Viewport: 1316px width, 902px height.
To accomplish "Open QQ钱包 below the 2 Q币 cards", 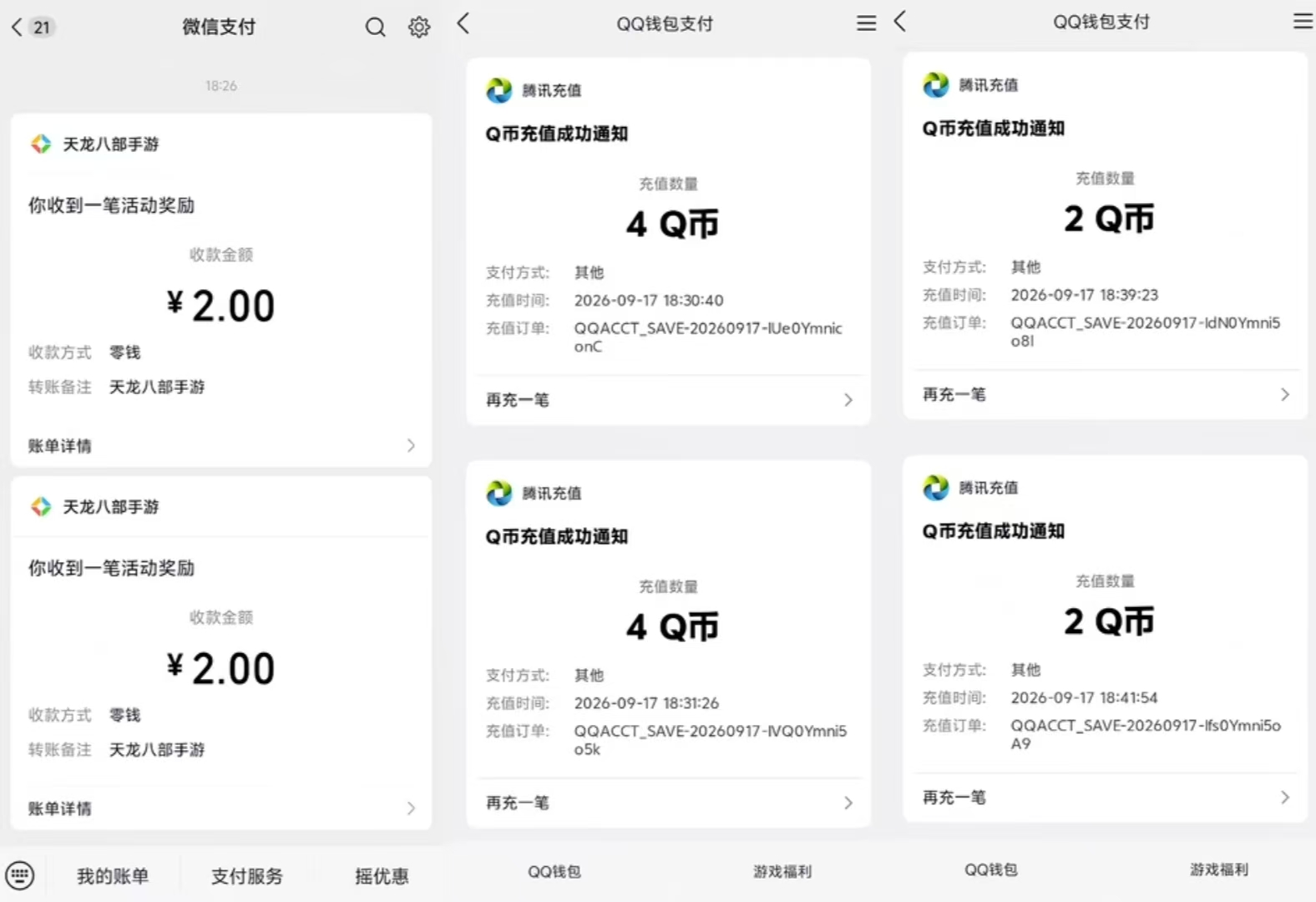I will (991, 869).
